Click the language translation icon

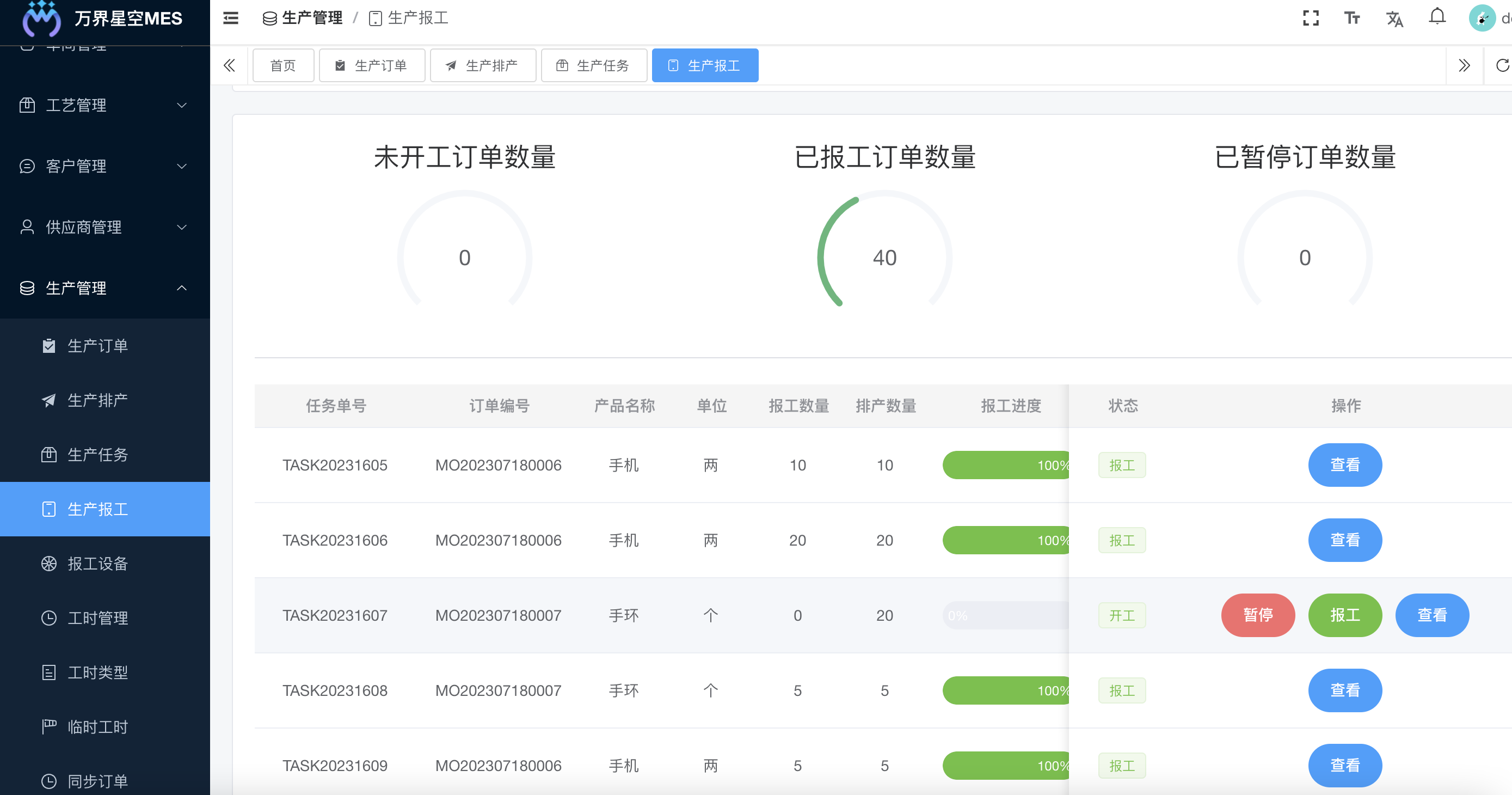(1394, 19)
